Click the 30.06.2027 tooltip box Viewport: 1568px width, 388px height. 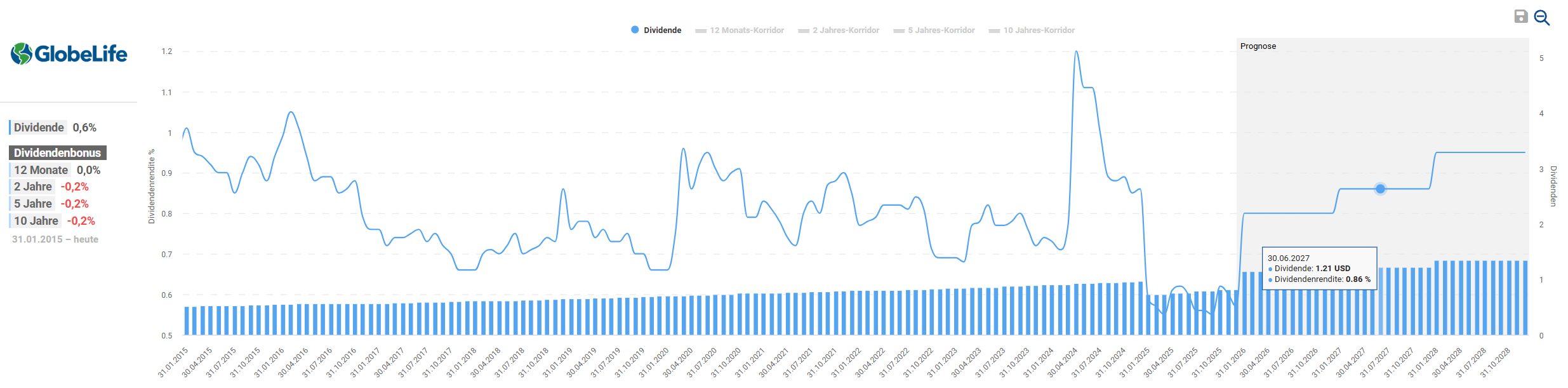[1319, 269]
